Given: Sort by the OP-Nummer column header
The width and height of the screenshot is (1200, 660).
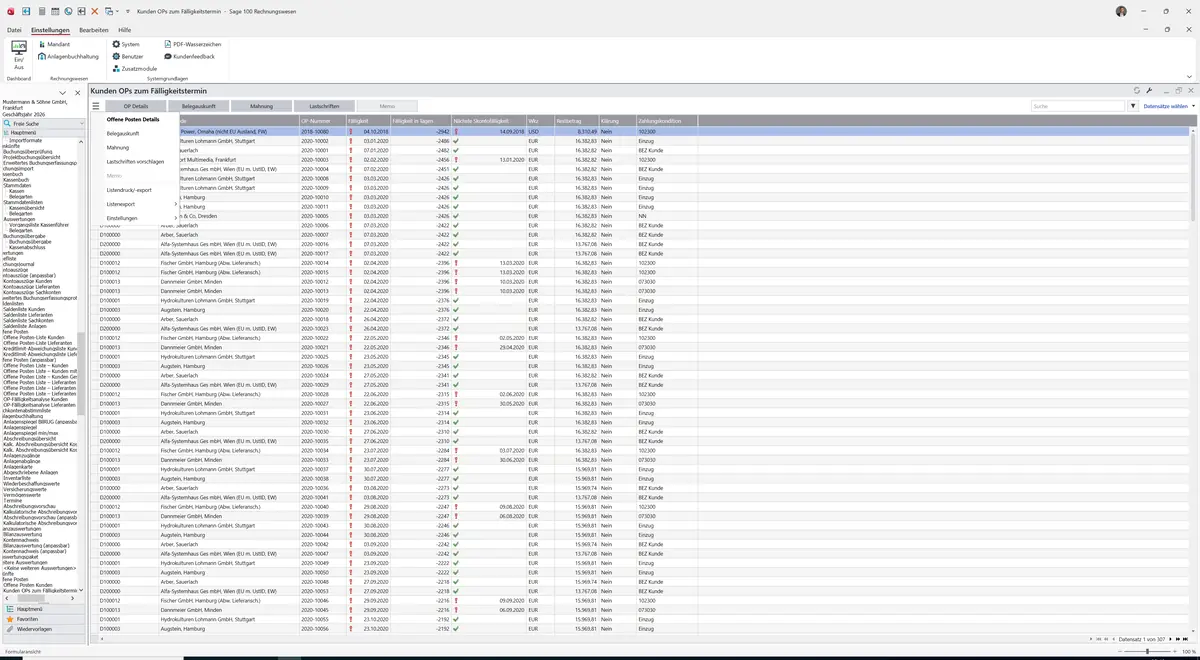Looking at the screenshot, I should click(323, 121).
